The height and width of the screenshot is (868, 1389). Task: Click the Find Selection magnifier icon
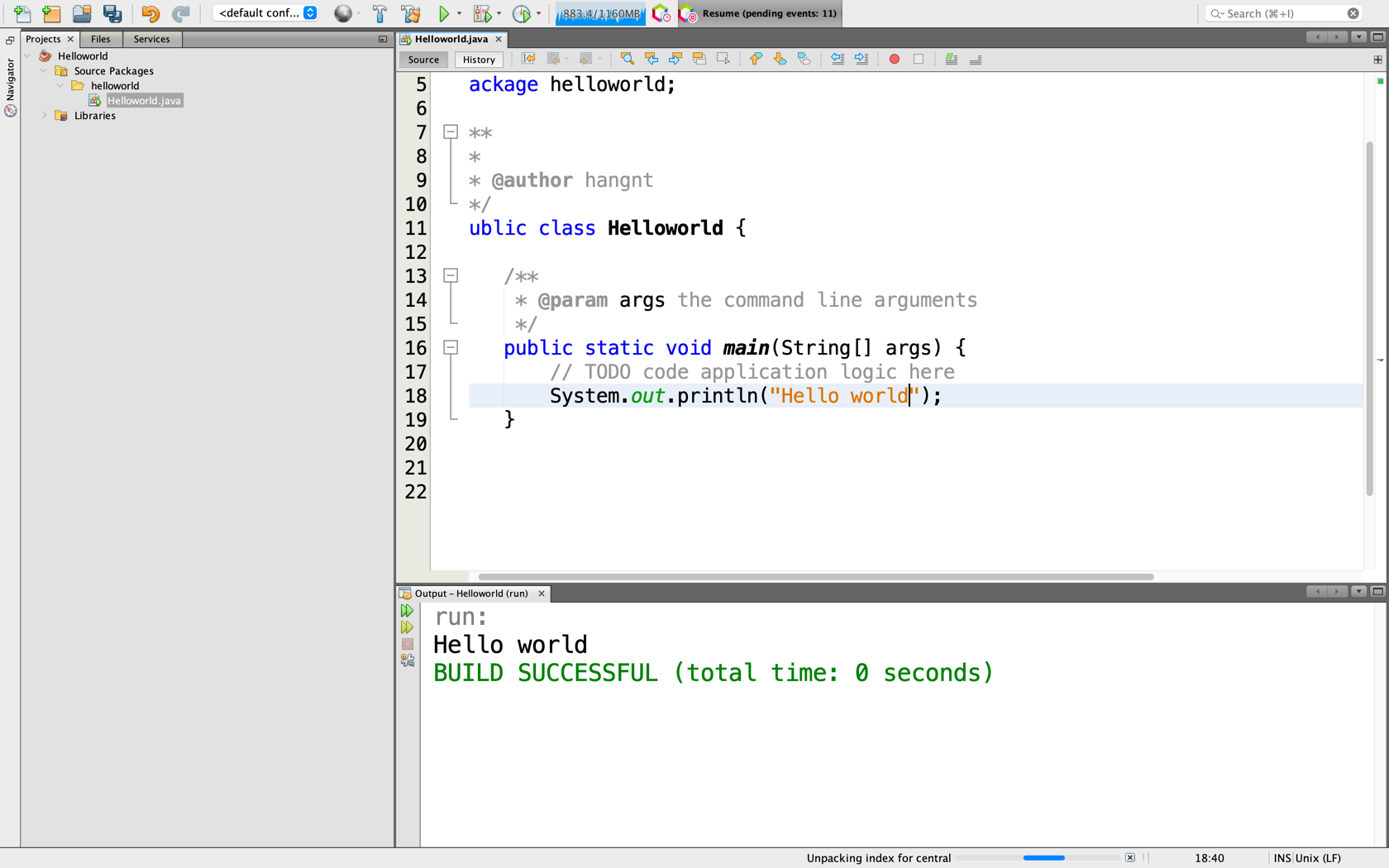coord(628,59)
